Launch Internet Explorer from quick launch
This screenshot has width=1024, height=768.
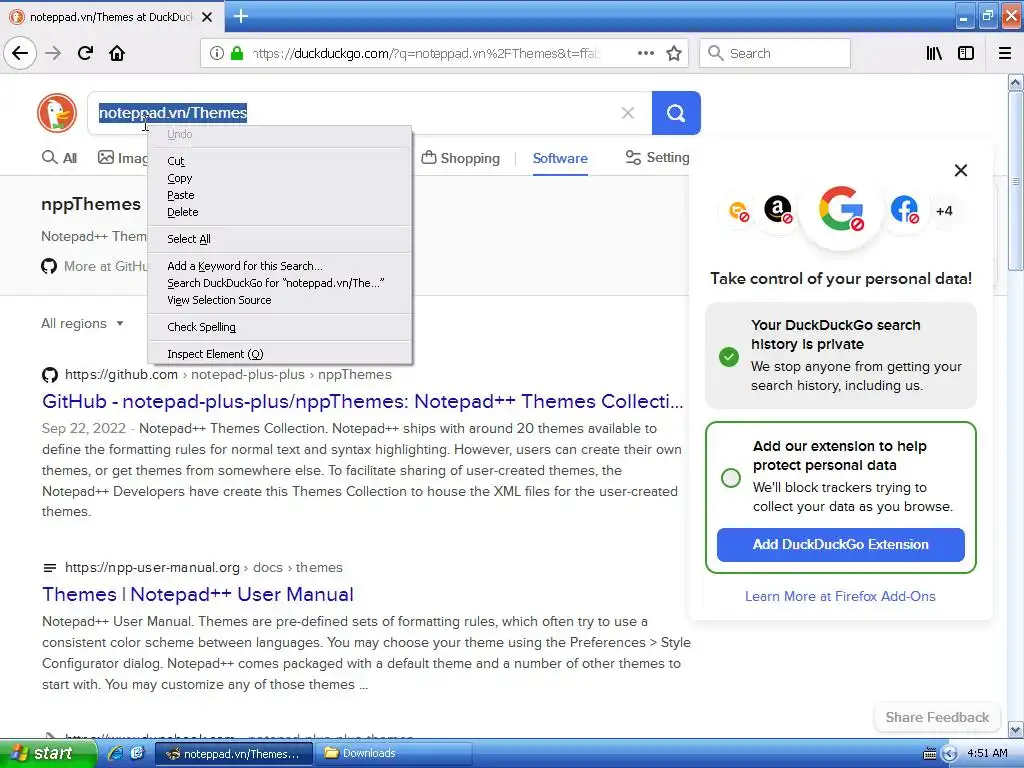[x=115, y=753]
